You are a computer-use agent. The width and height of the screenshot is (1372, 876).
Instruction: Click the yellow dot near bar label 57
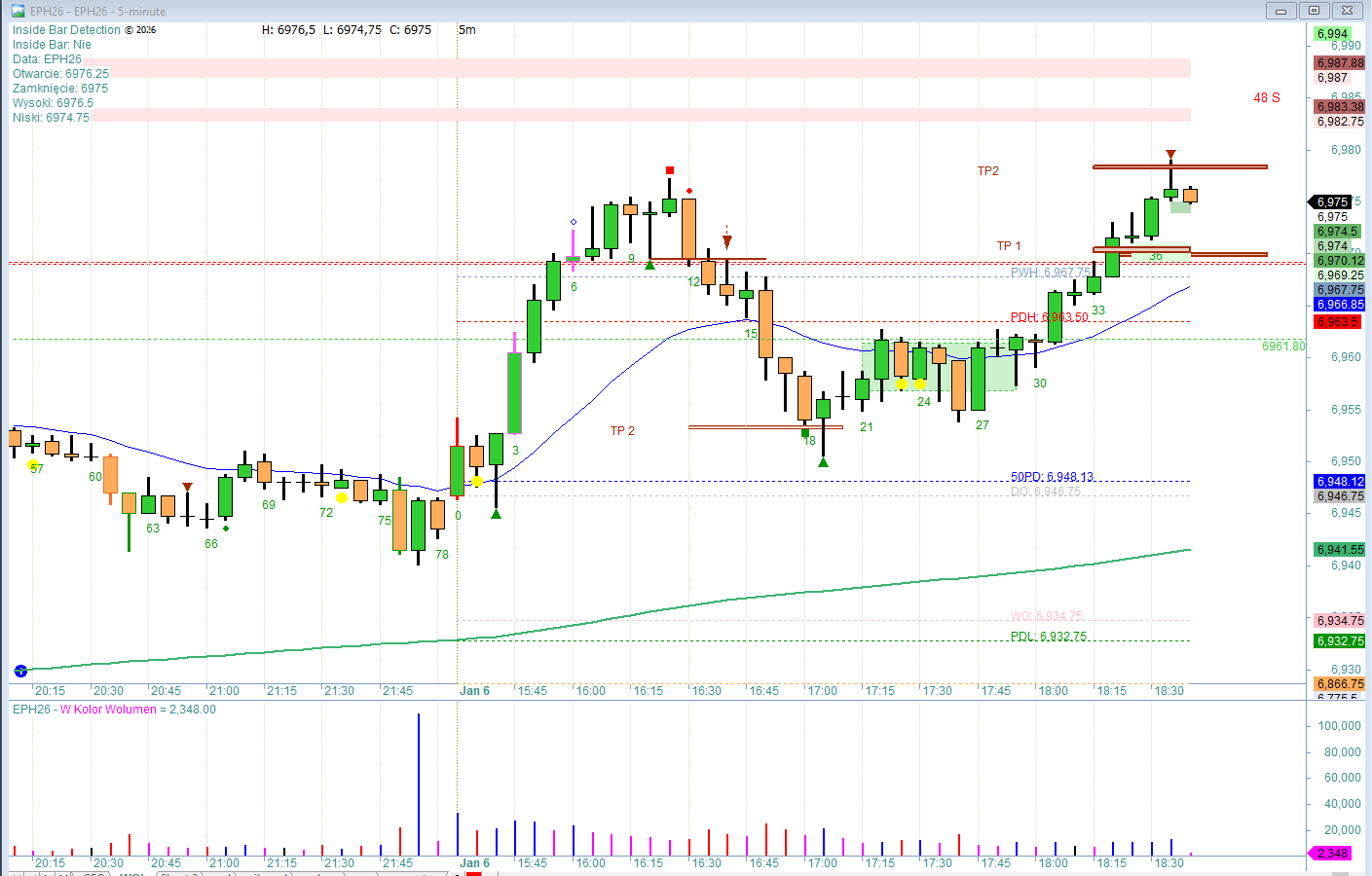(x=32, y=465)
